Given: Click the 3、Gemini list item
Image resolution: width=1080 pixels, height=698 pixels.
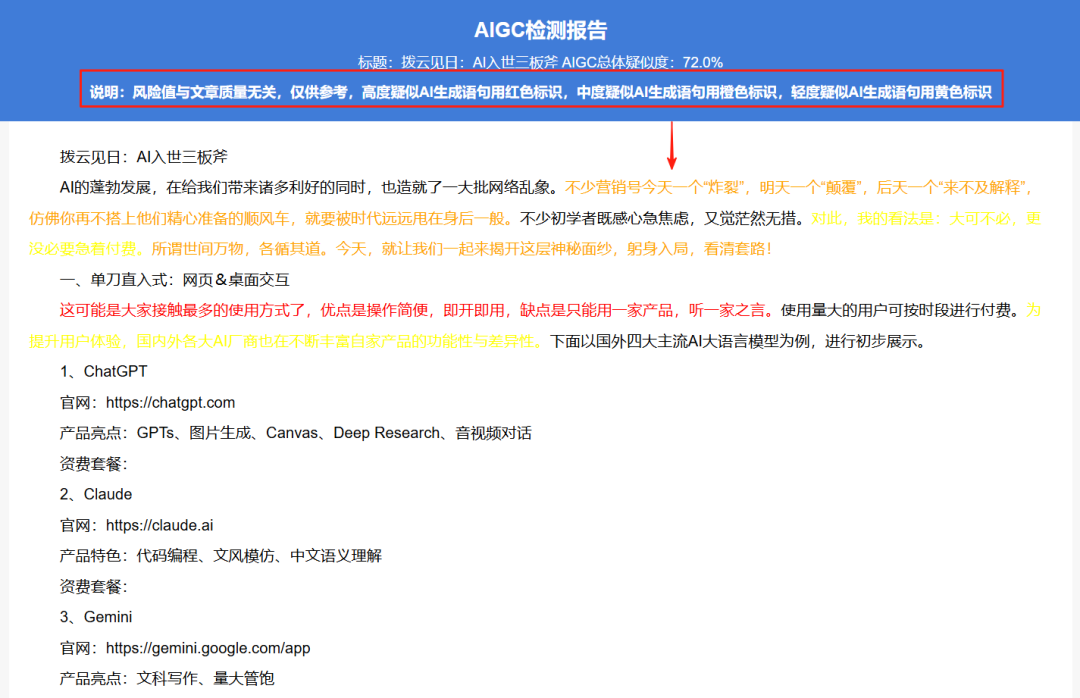Looking at the screenshot, I should click(96, 617).
